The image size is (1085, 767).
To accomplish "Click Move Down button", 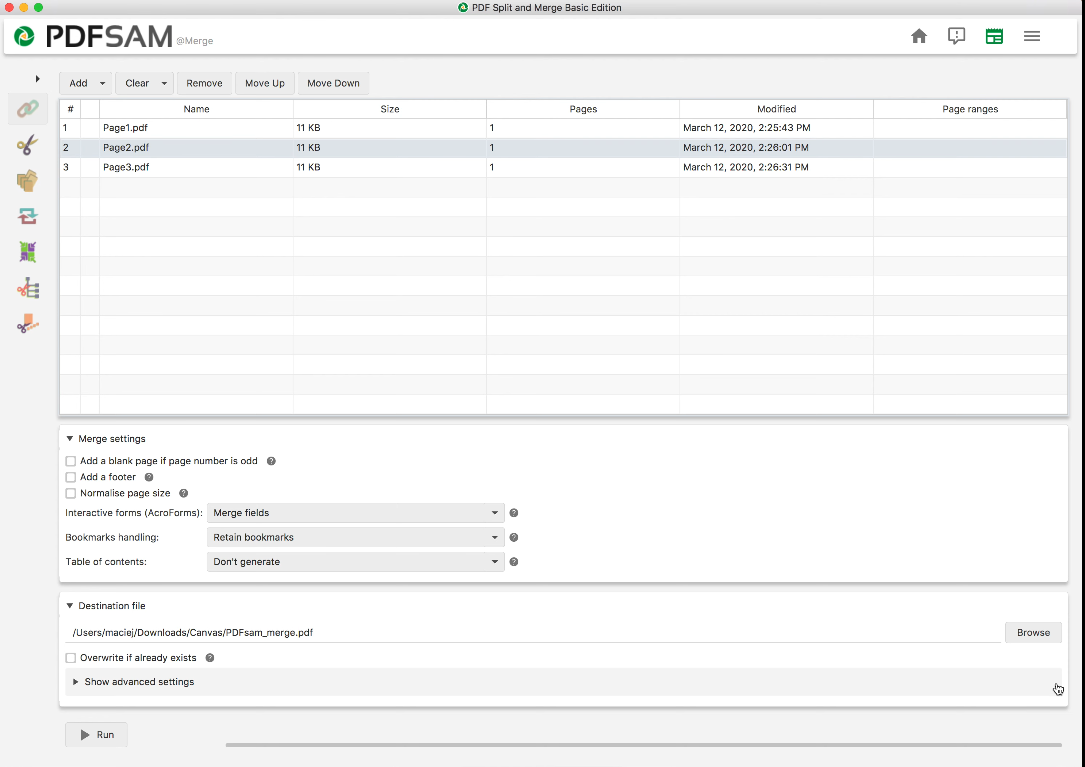I will pos(334,83).
